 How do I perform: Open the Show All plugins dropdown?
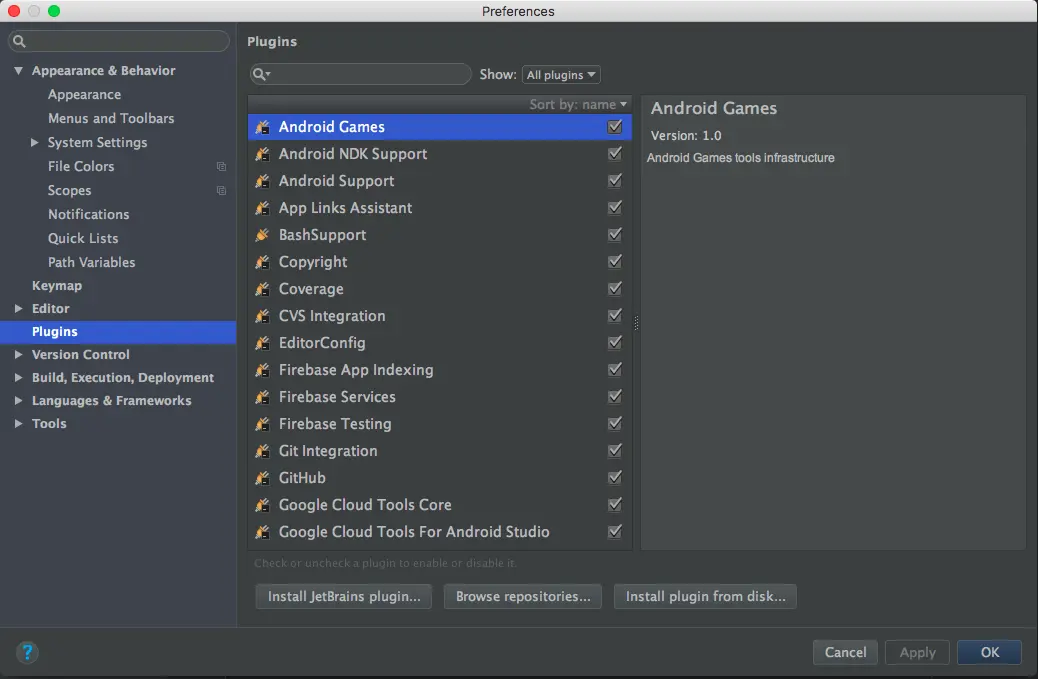click(x=561, y=75)
